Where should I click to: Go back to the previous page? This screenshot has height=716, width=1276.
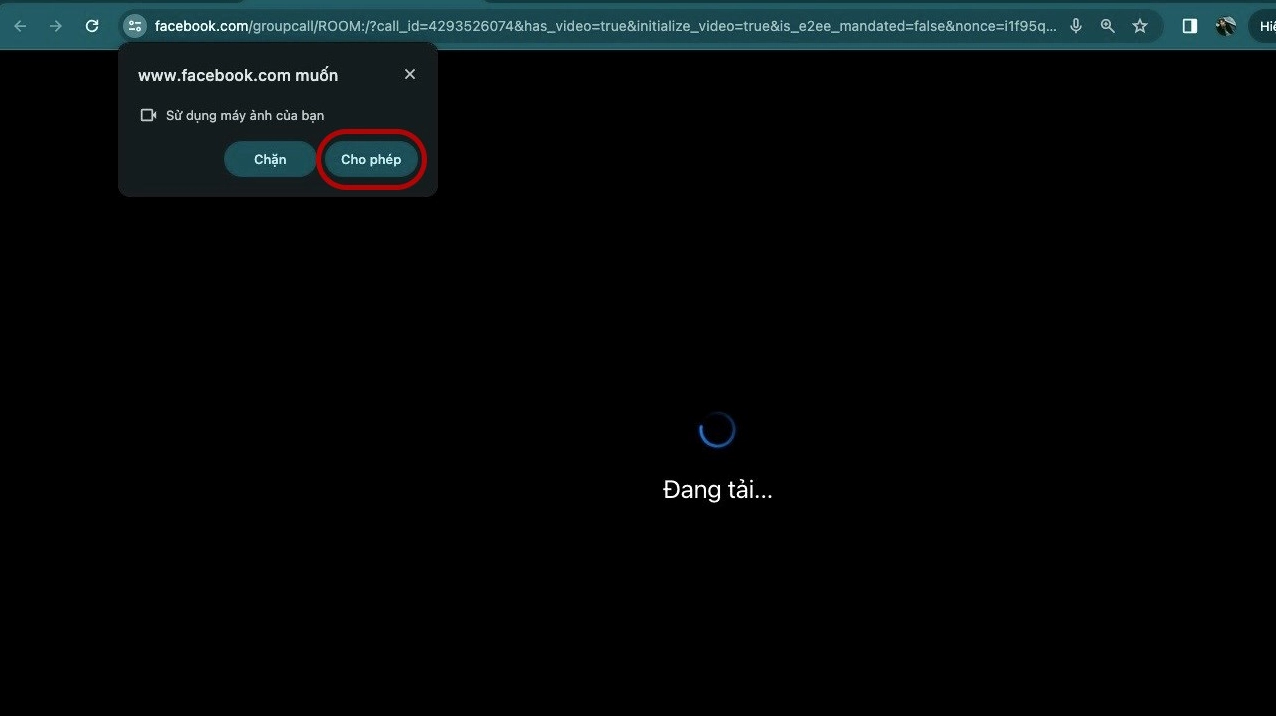tap(20, 26)
